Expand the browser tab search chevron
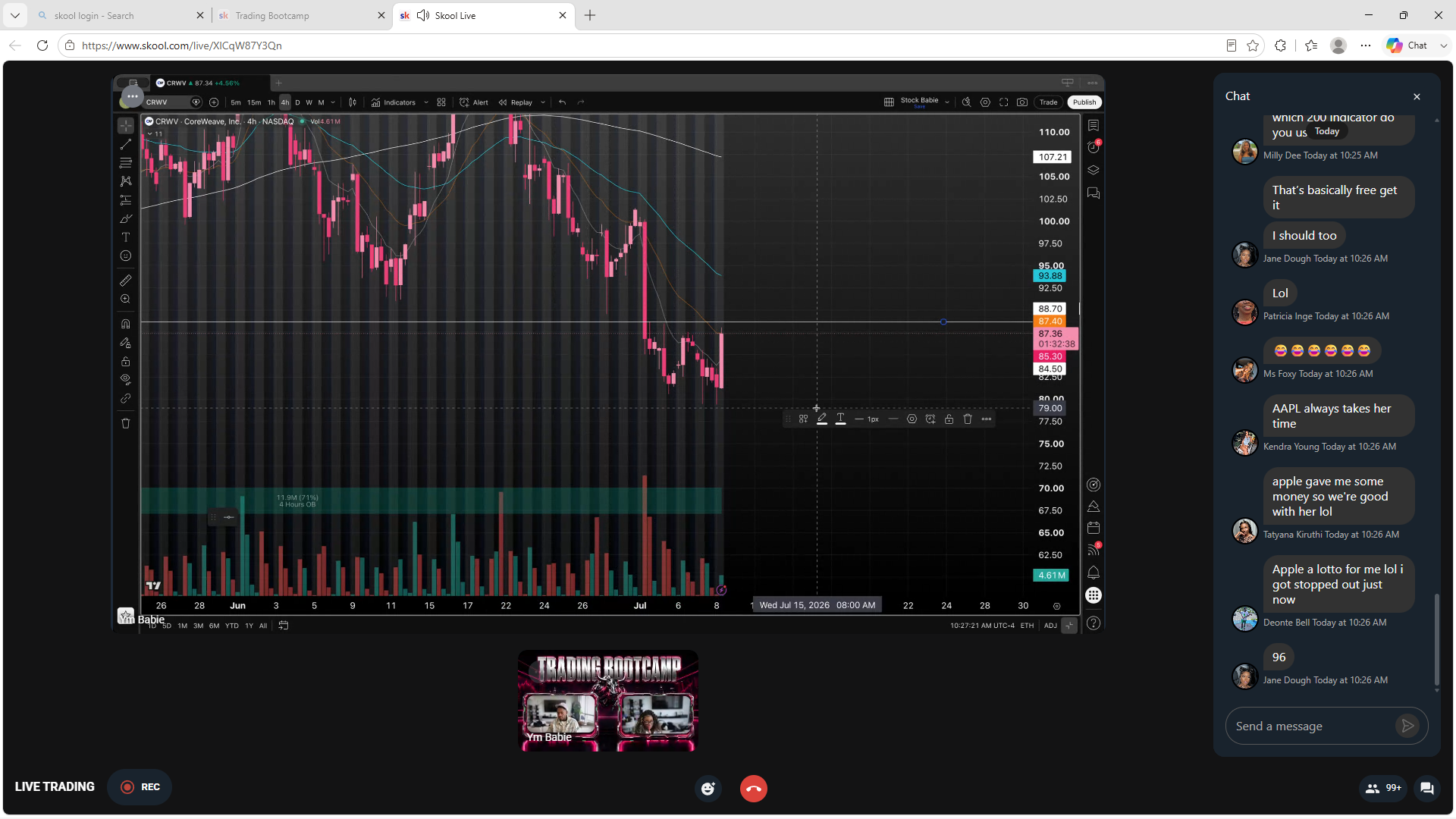This screenshot has width=1456, height=819. [x=15, y=15]
